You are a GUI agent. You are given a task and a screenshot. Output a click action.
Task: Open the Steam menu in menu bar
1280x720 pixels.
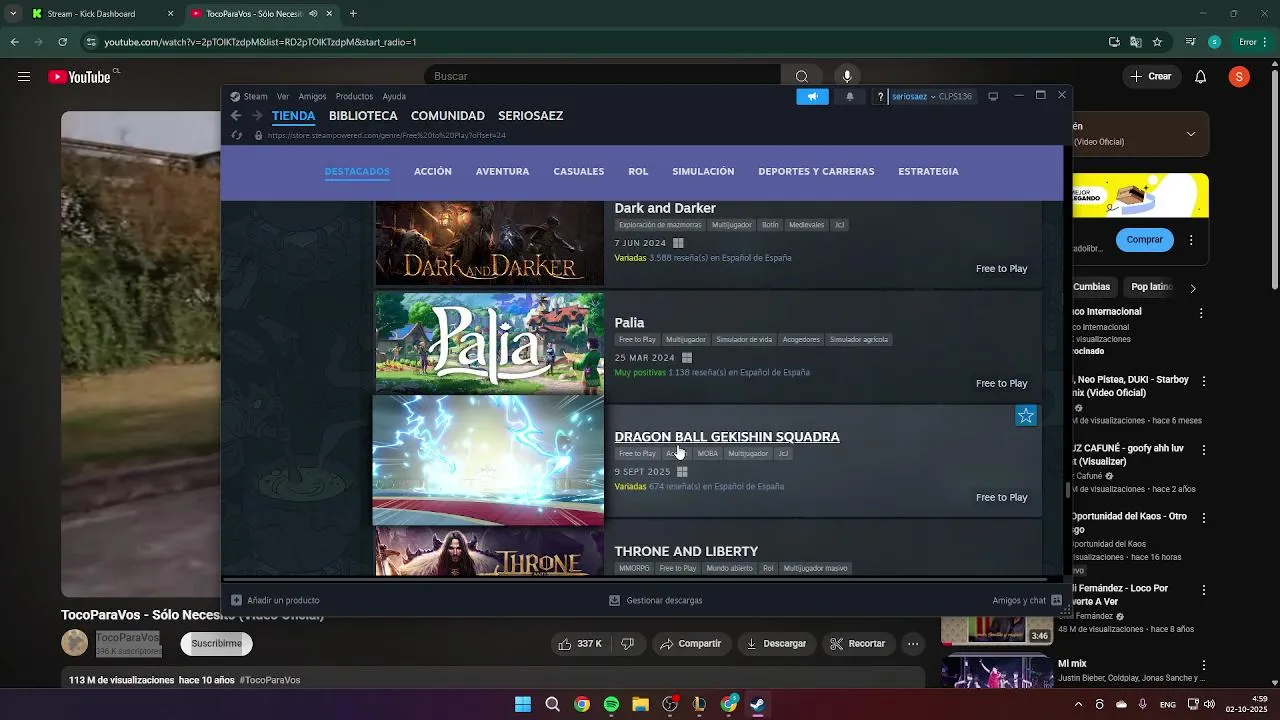pos(256,97)
